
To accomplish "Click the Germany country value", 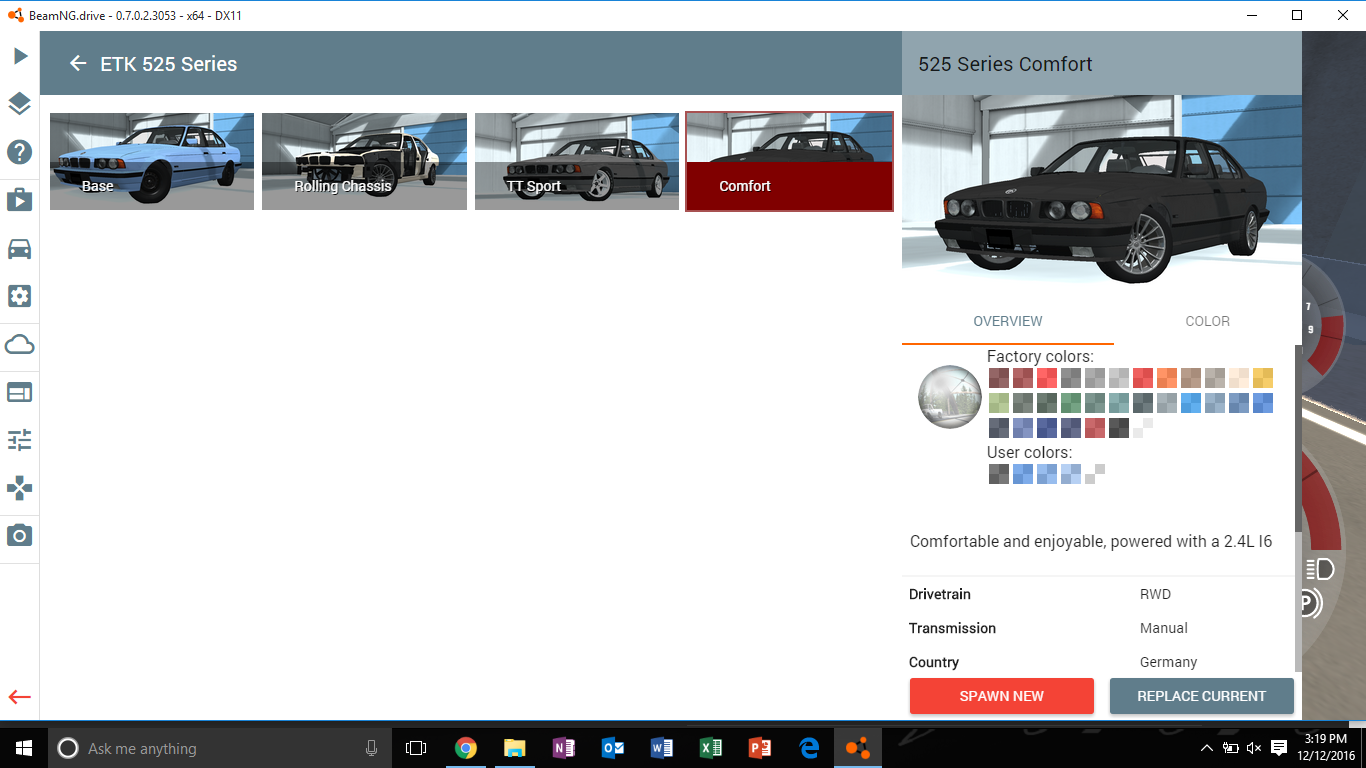I will click(x=1168, y=662).
